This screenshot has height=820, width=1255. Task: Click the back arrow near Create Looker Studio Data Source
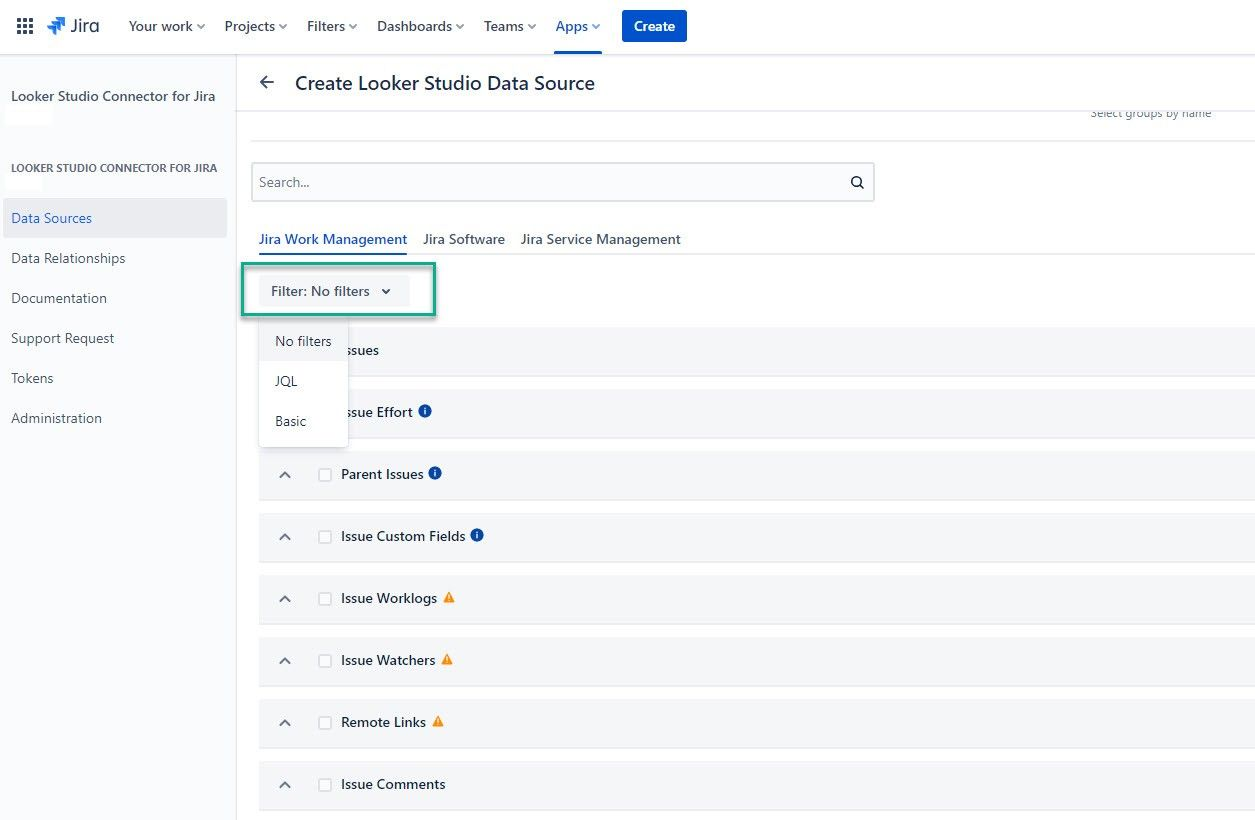click(266, 83)
